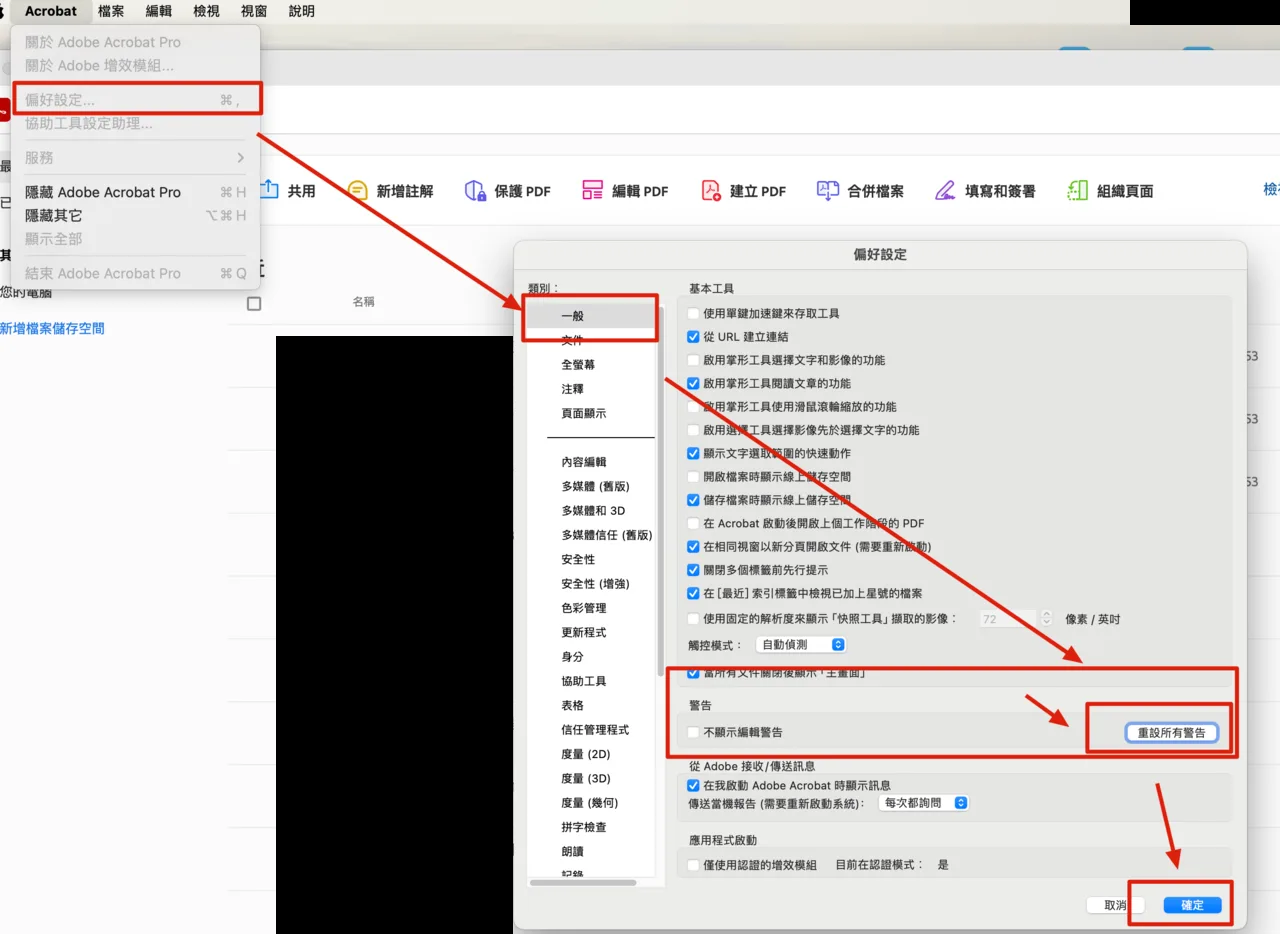The height and width of the screenshot is (934, 1280).
Task: Open the 檔案 menu
Action: pyautogui.click(x=111, y=11)
